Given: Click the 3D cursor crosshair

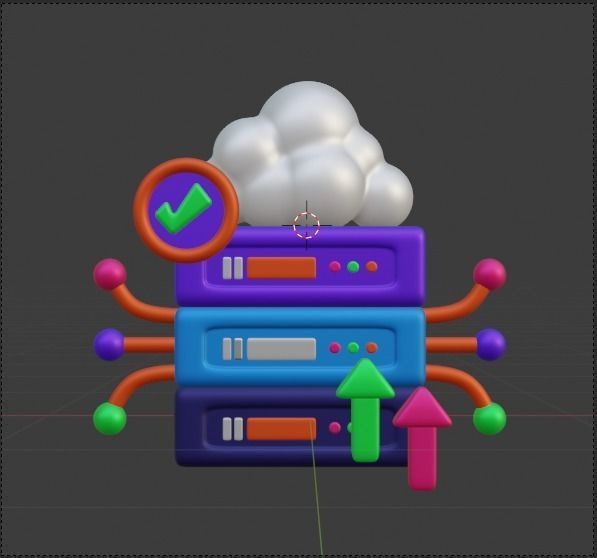Looking at the screenshot, I should 307,225.
